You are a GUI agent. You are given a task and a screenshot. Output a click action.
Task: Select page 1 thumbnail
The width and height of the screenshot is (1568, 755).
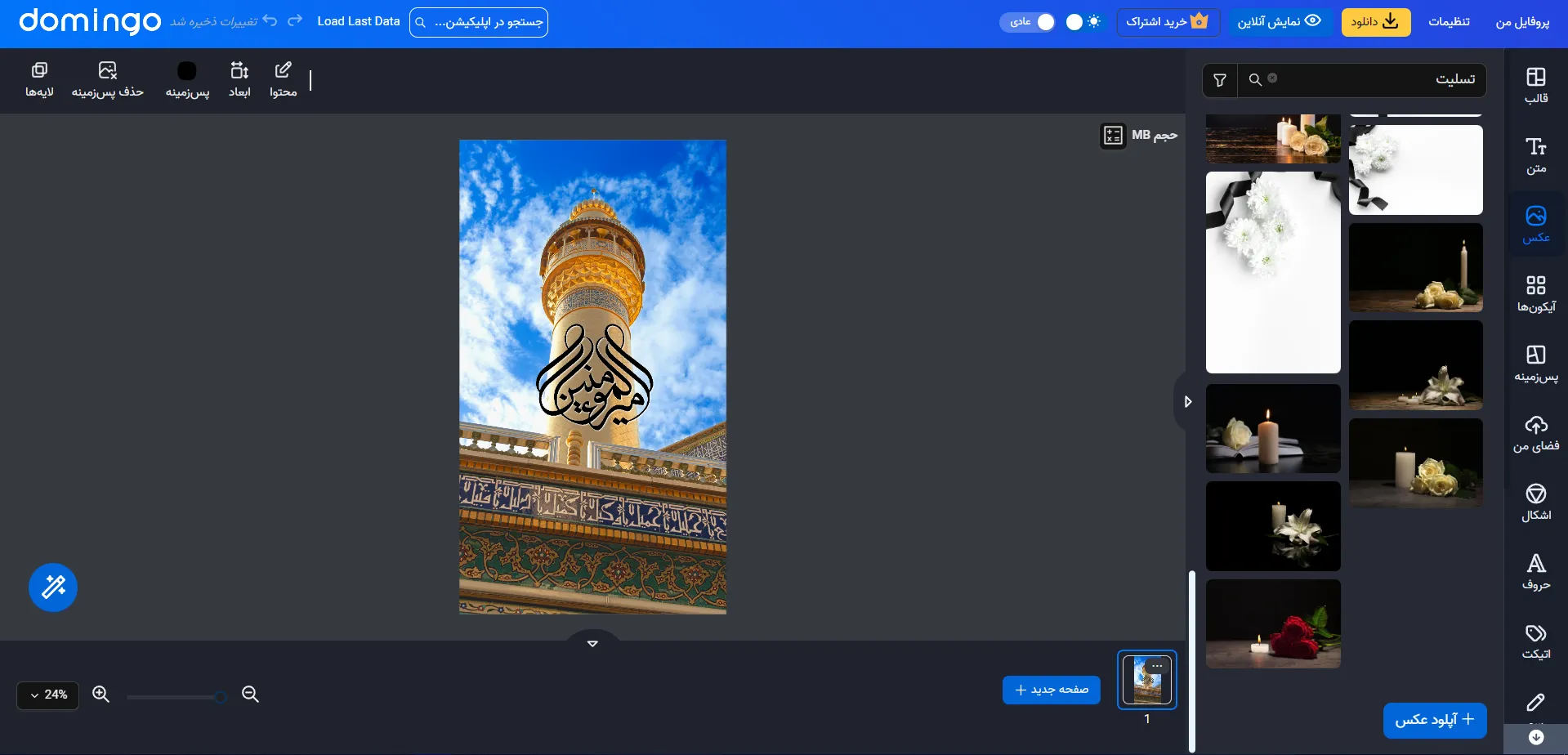(x=1147, y=680)
